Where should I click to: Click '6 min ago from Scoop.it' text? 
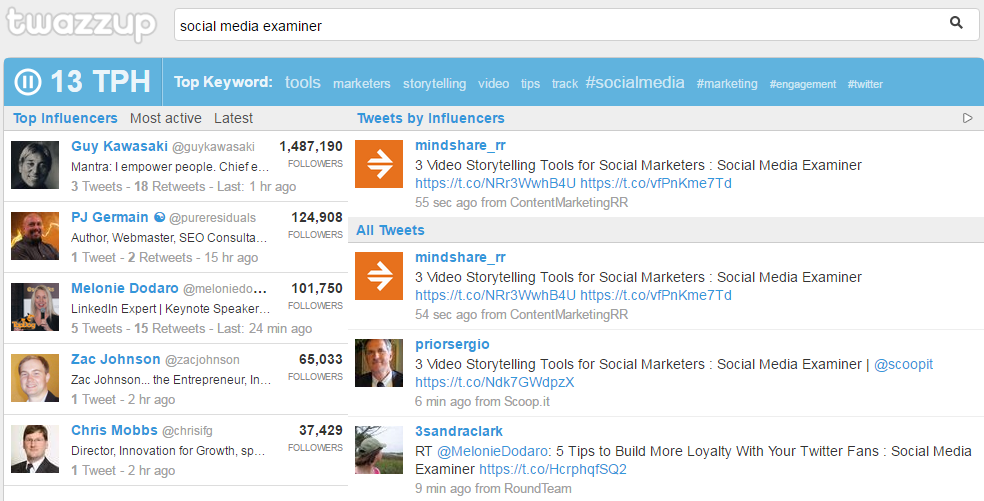482,401
